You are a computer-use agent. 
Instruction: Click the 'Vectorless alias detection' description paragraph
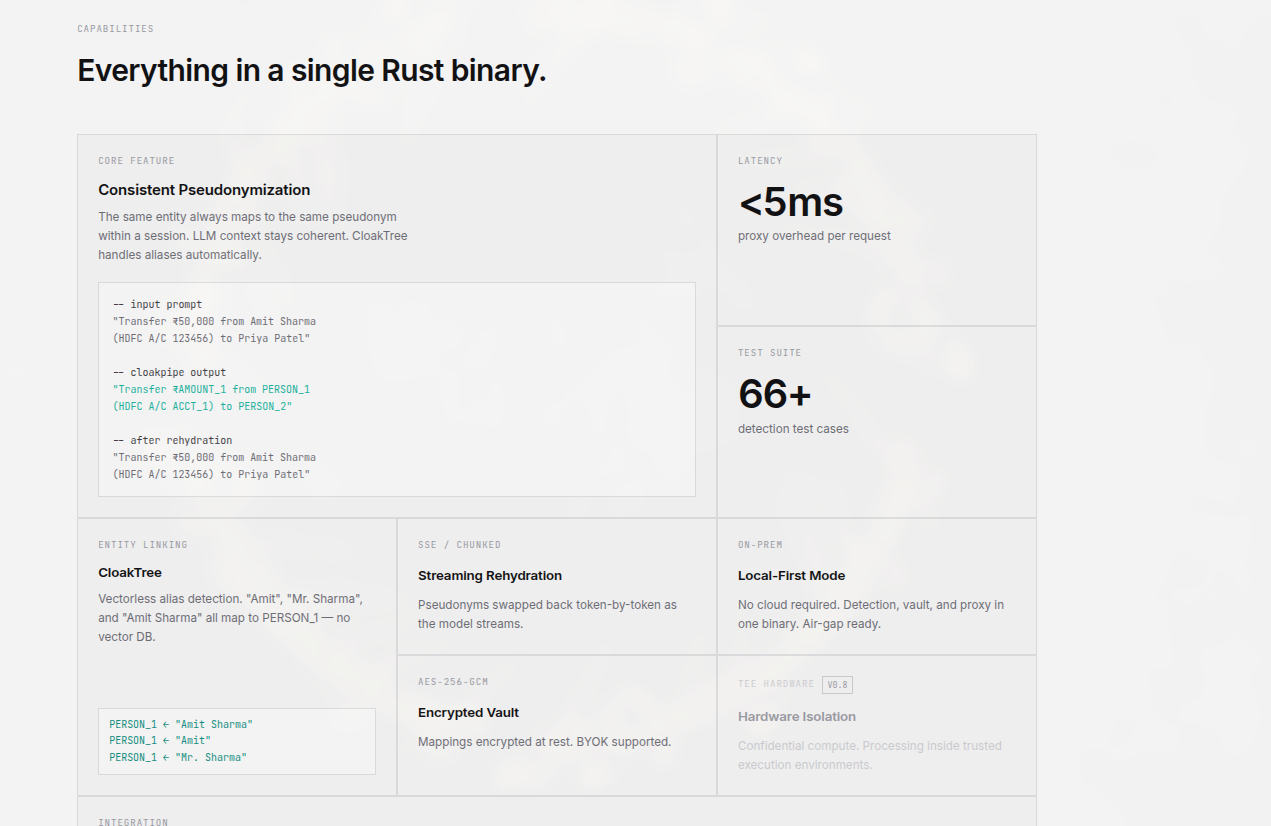pos(231,618)
